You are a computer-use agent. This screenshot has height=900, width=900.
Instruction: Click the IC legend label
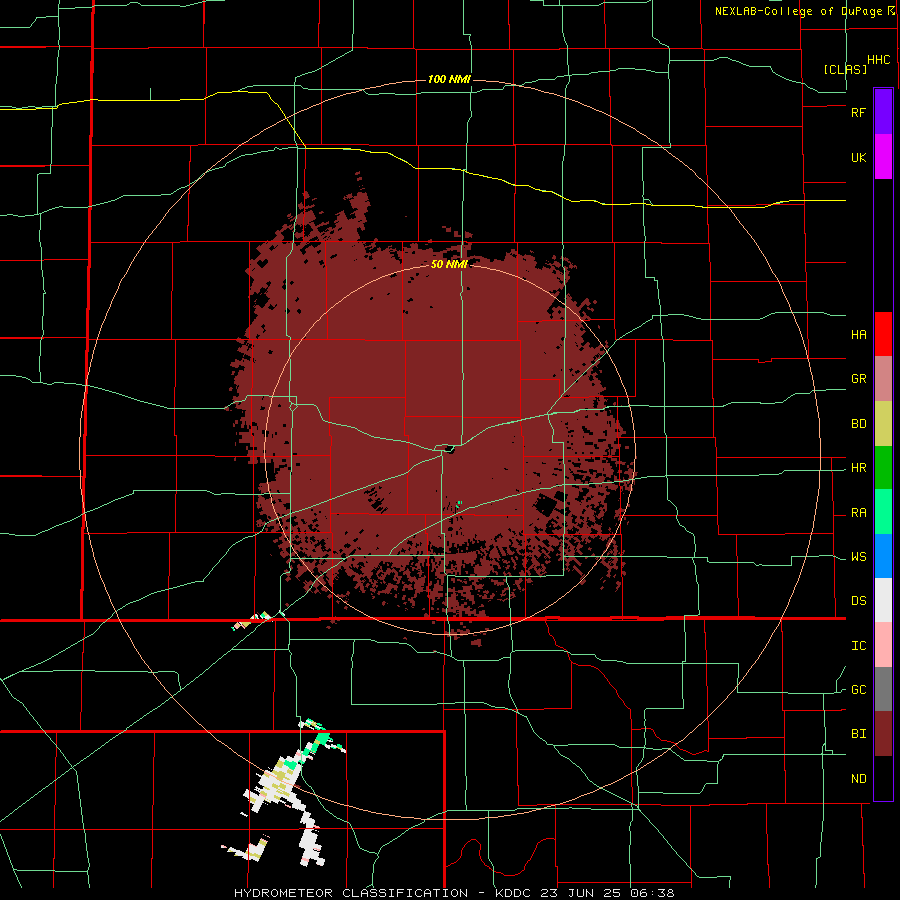point(858,646)
